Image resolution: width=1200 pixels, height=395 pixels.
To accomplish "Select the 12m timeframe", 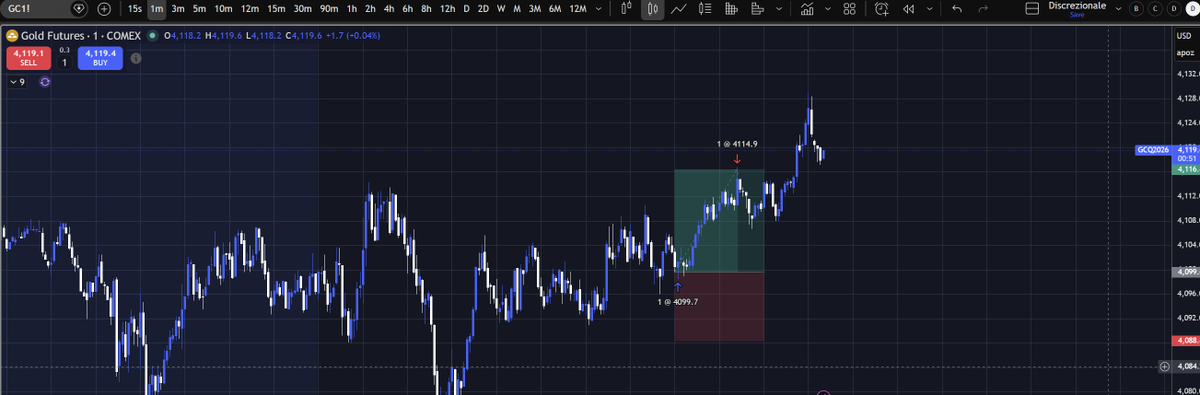I will (250, 9).
